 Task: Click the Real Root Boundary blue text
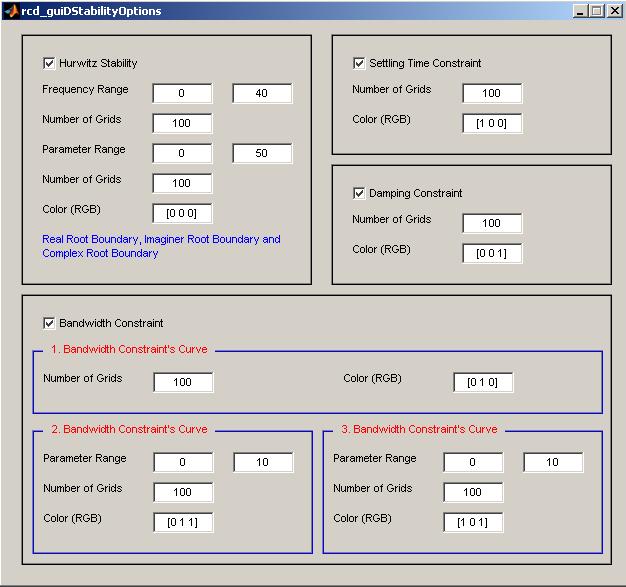(161, 246)
